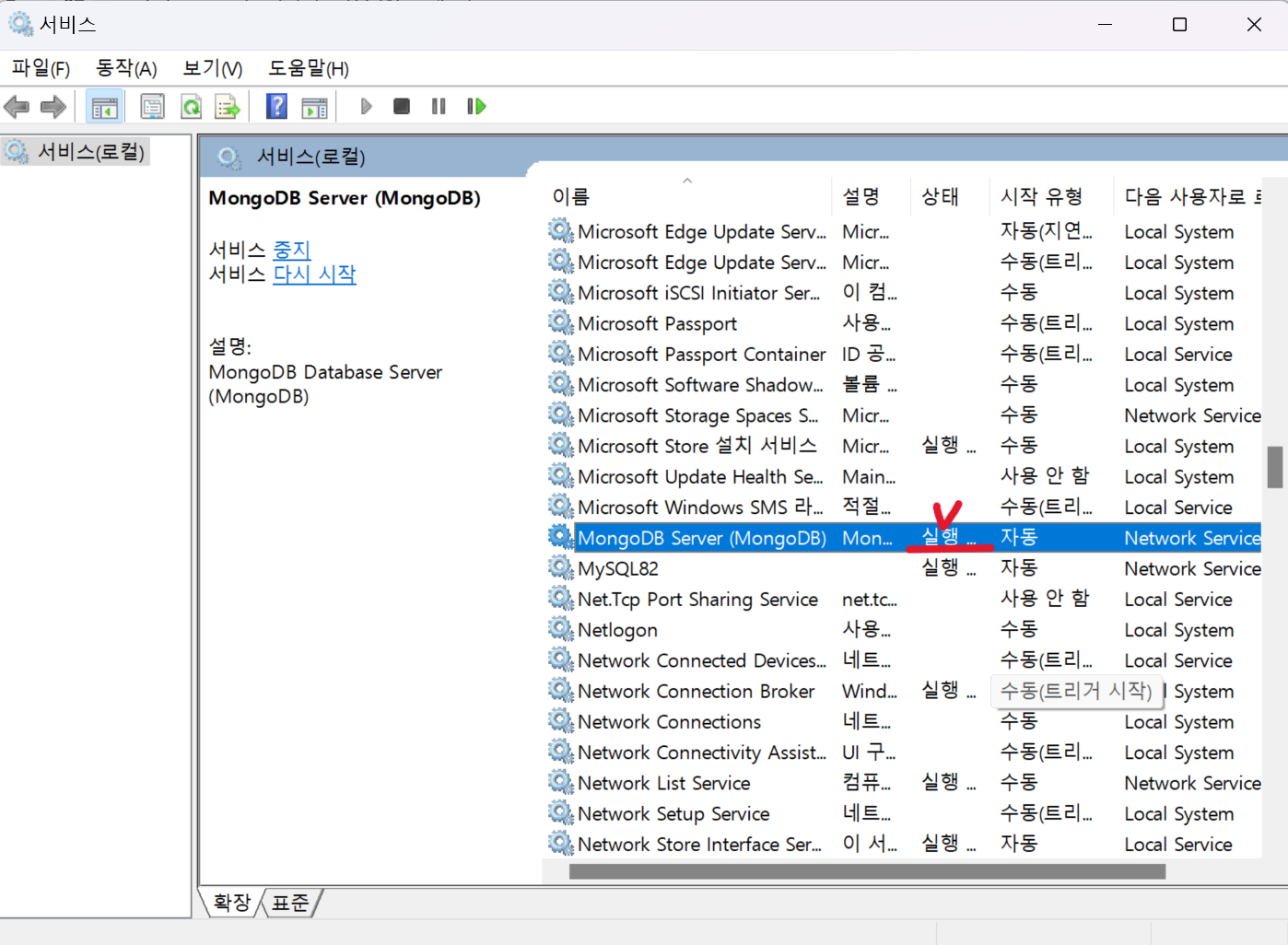Click the Back arrow toolbar icon
This screenshot has width=1288, height=945.
click(x=17, y=107)
